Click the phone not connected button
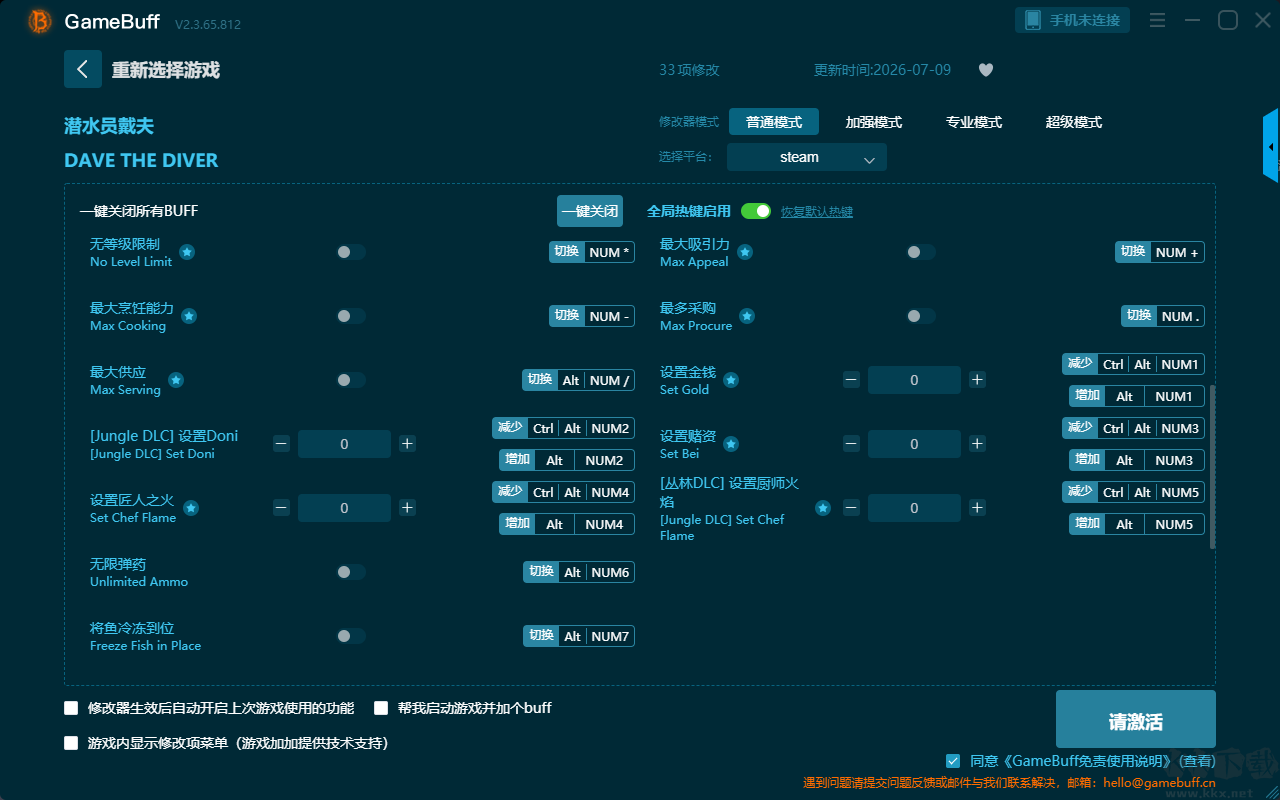The height and width of the screenshot is (800, 1280). (1073, 20)
